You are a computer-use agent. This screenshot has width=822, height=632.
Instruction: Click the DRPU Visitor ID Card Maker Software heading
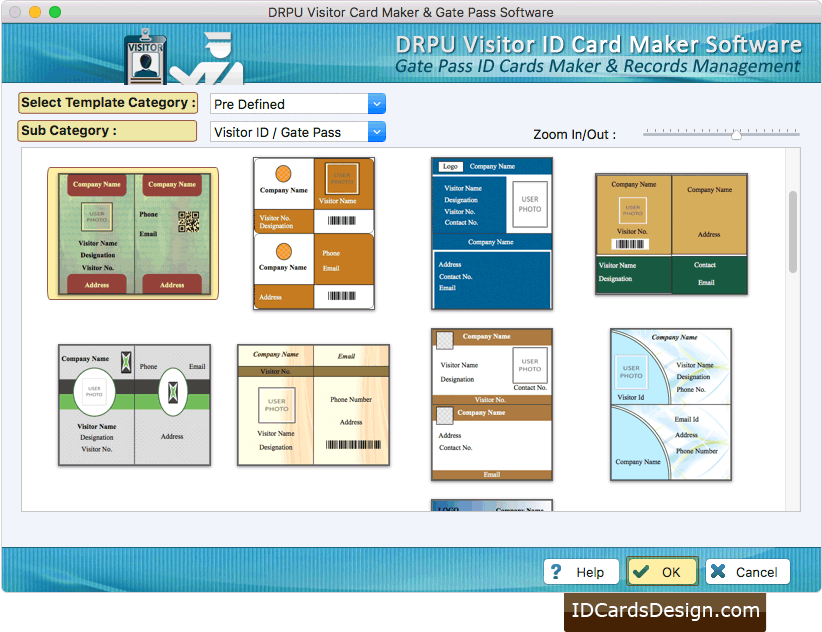[599, 45]
